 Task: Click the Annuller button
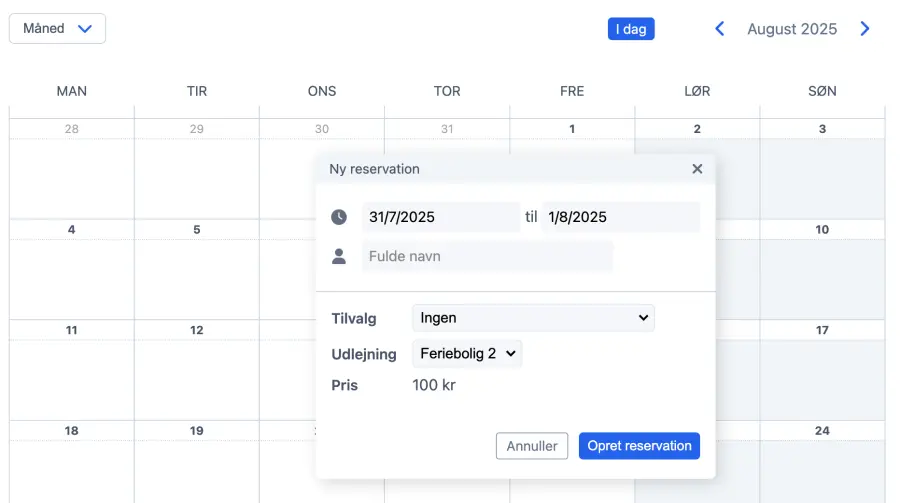pos(532,446)
